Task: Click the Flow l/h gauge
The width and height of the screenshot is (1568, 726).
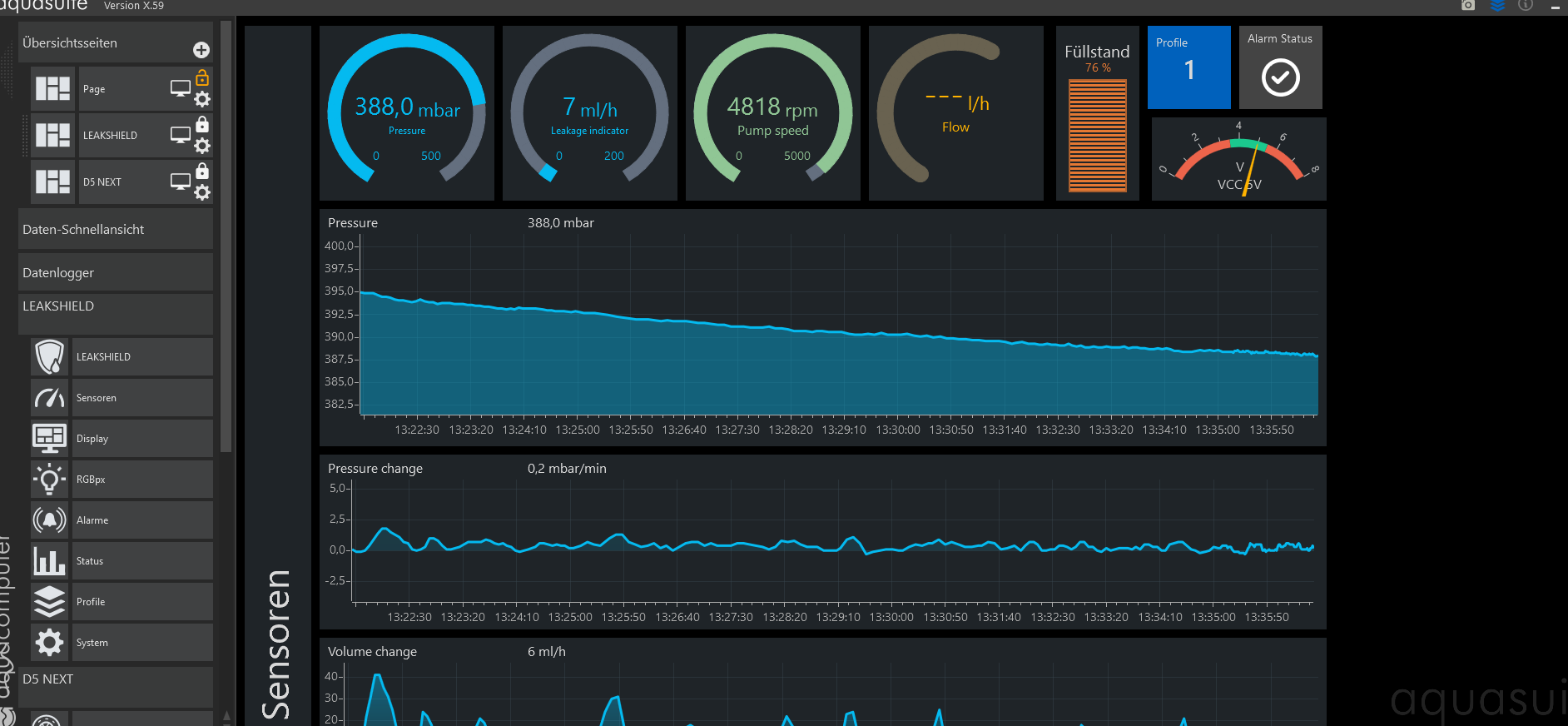Action: tap(956, 113)
